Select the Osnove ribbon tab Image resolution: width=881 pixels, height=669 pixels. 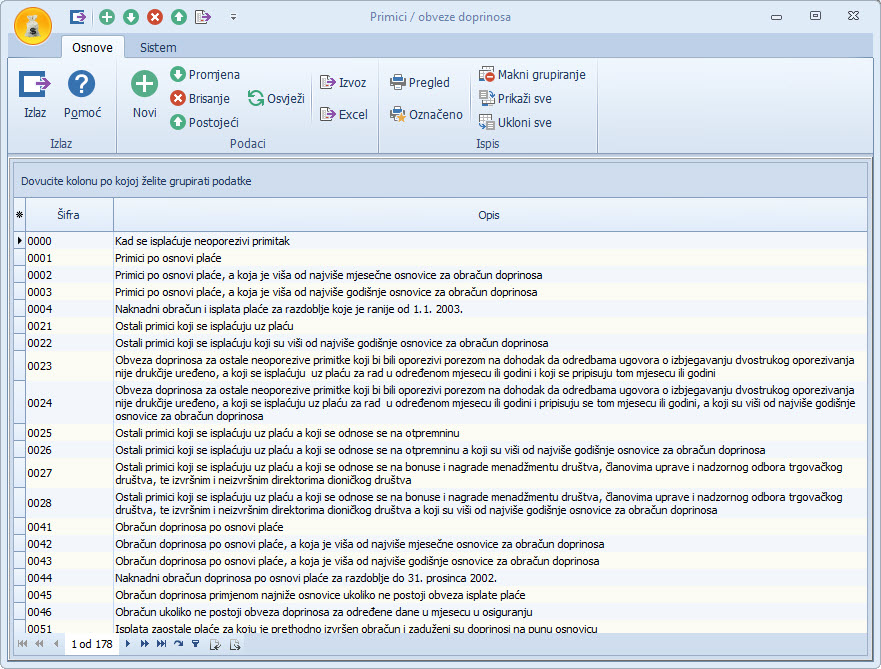coord(92,47)
